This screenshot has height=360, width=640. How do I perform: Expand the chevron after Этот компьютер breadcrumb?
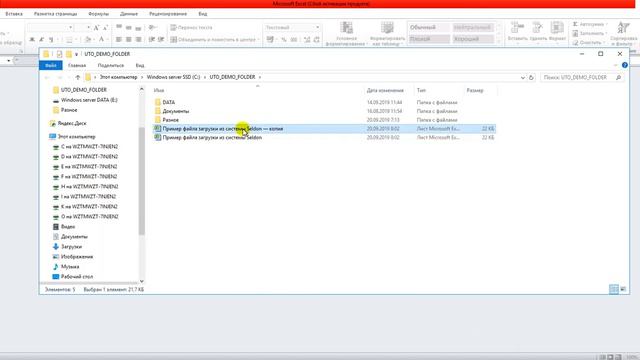click(142, 77)
